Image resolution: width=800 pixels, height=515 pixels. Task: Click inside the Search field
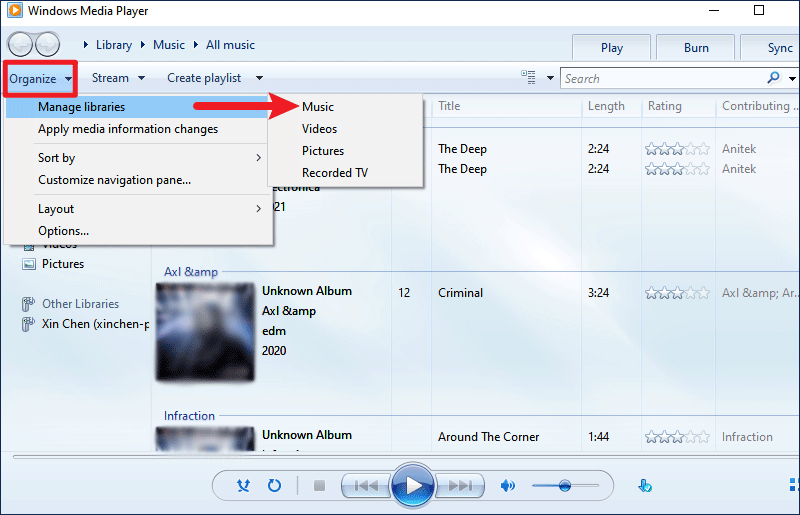click(663, 78)
